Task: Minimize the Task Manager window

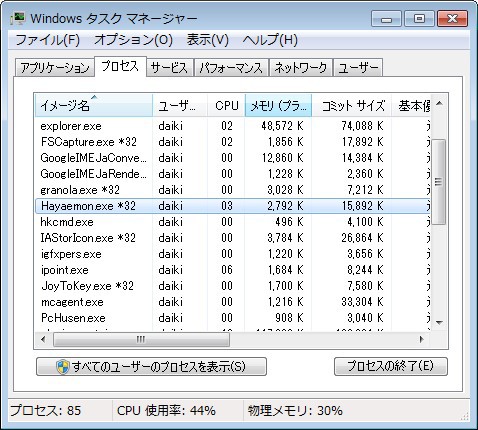Action: coord(387,18)
